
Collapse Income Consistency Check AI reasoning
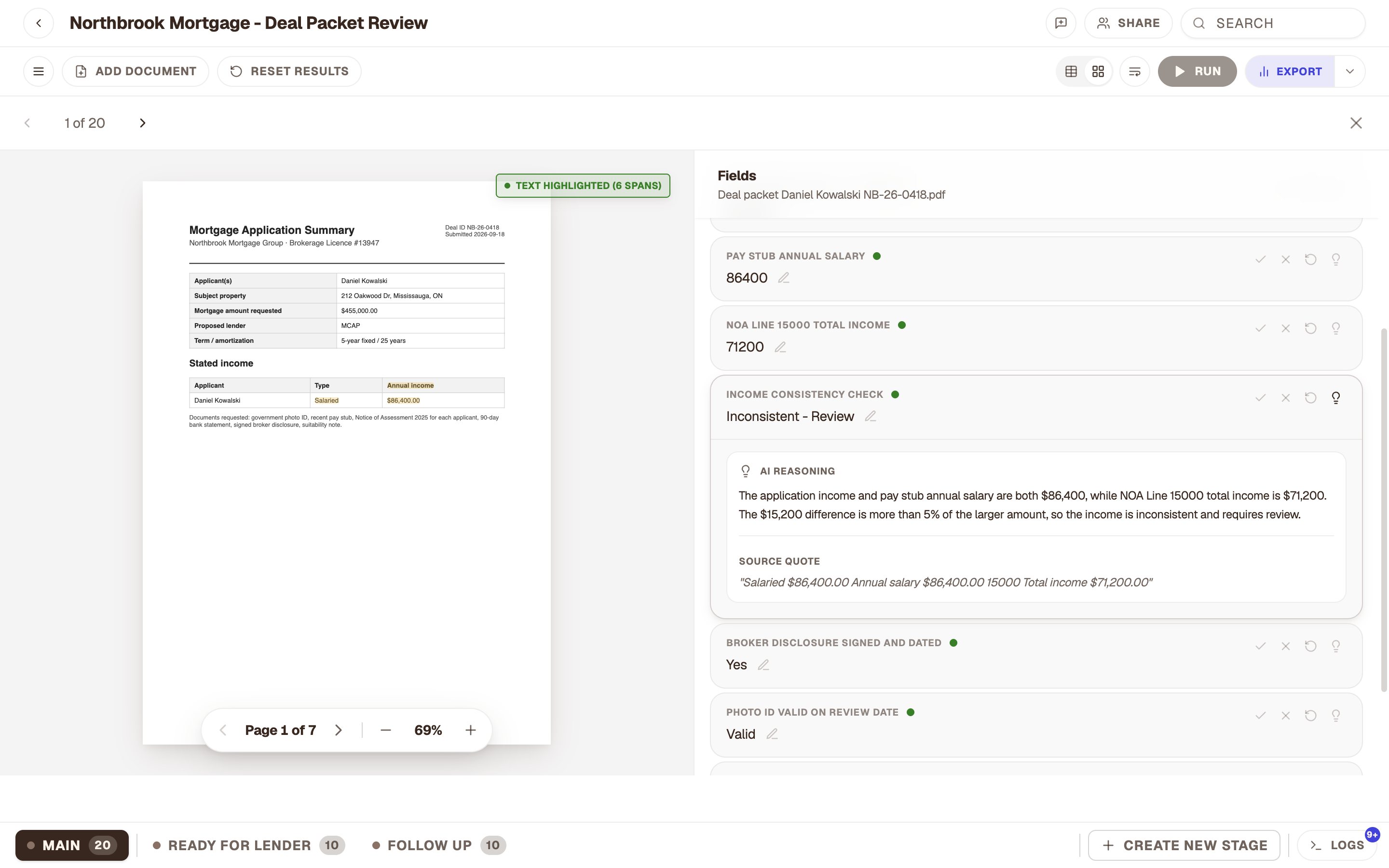[x=1335, y=398]
